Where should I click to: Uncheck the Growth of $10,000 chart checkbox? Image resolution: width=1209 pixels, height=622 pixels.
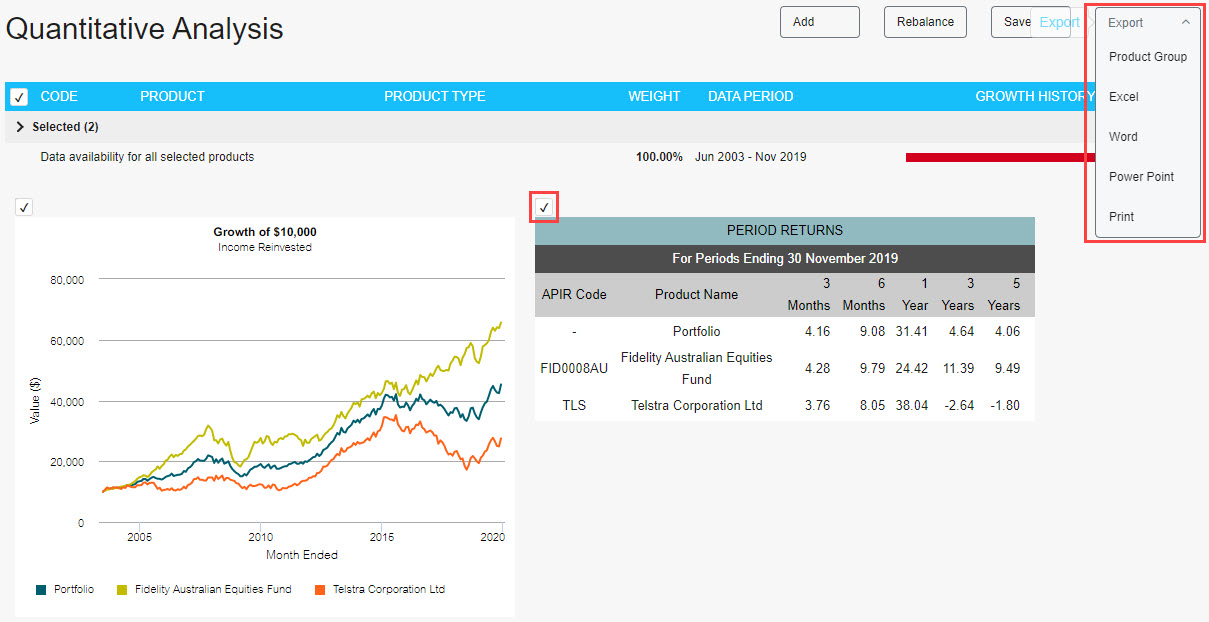[x=24, y=207]
